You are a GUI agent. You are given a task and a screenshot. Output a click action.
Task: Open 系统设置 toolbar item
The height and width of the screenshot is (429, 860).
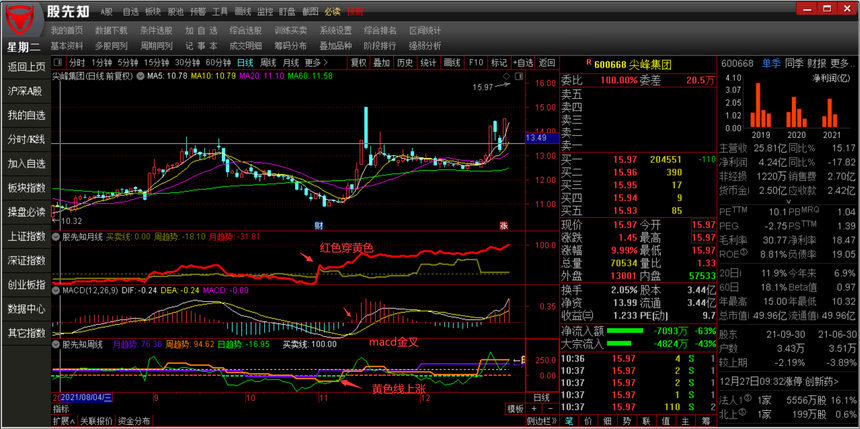(336, 30)
